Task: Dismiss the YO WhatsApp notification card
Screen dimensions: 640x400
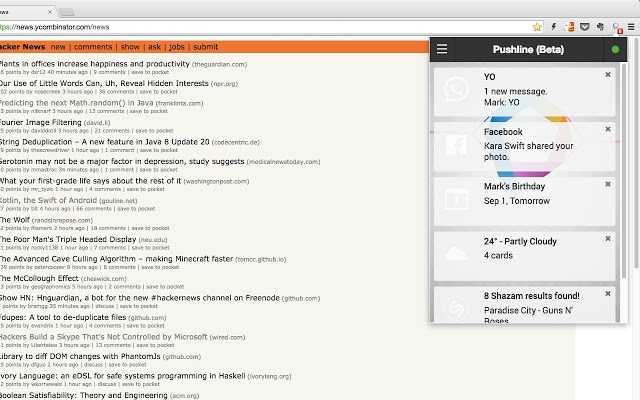Action: pos(608,75)
